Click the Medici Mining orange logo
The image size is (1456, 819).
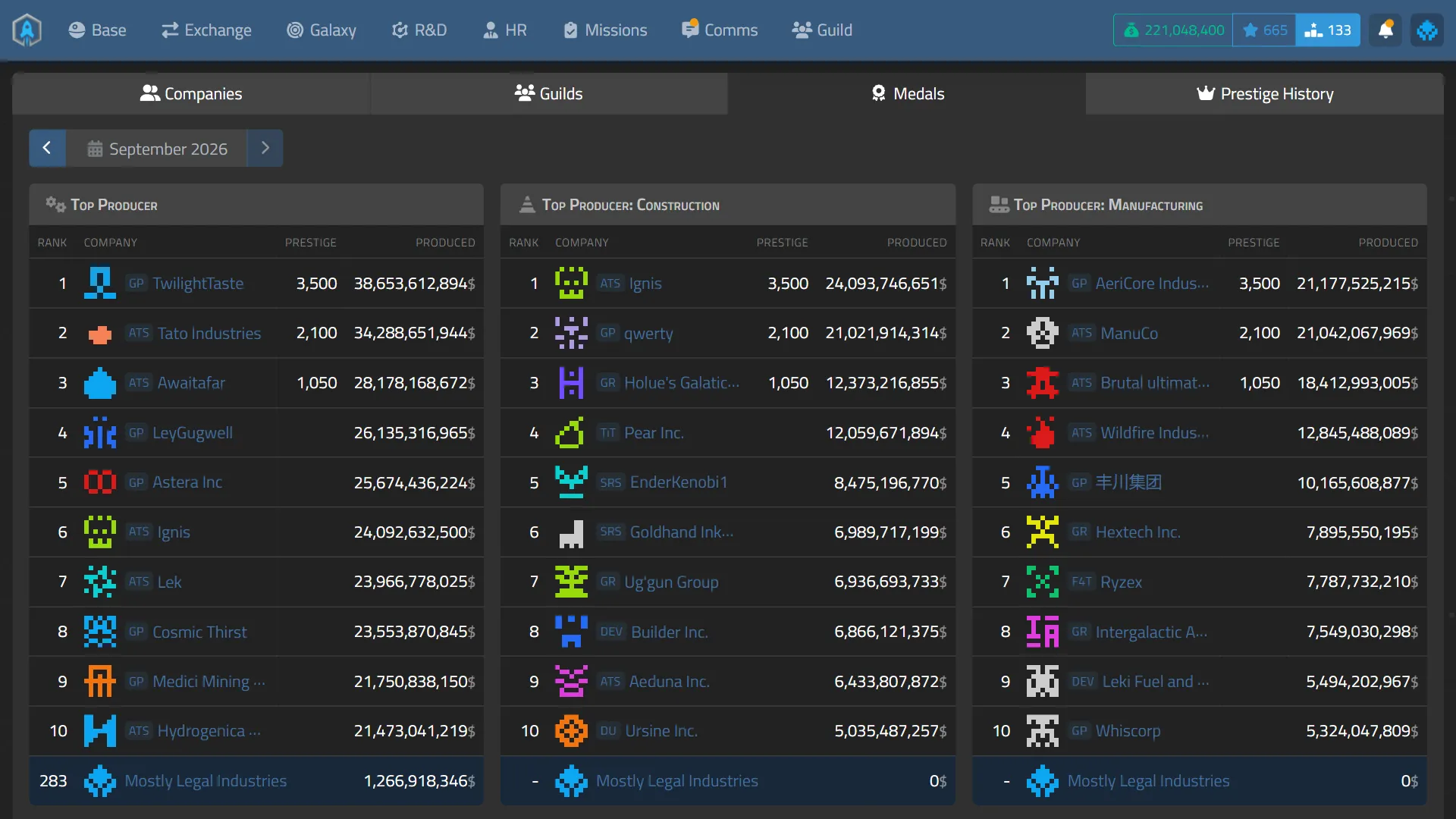pos(100,681)
